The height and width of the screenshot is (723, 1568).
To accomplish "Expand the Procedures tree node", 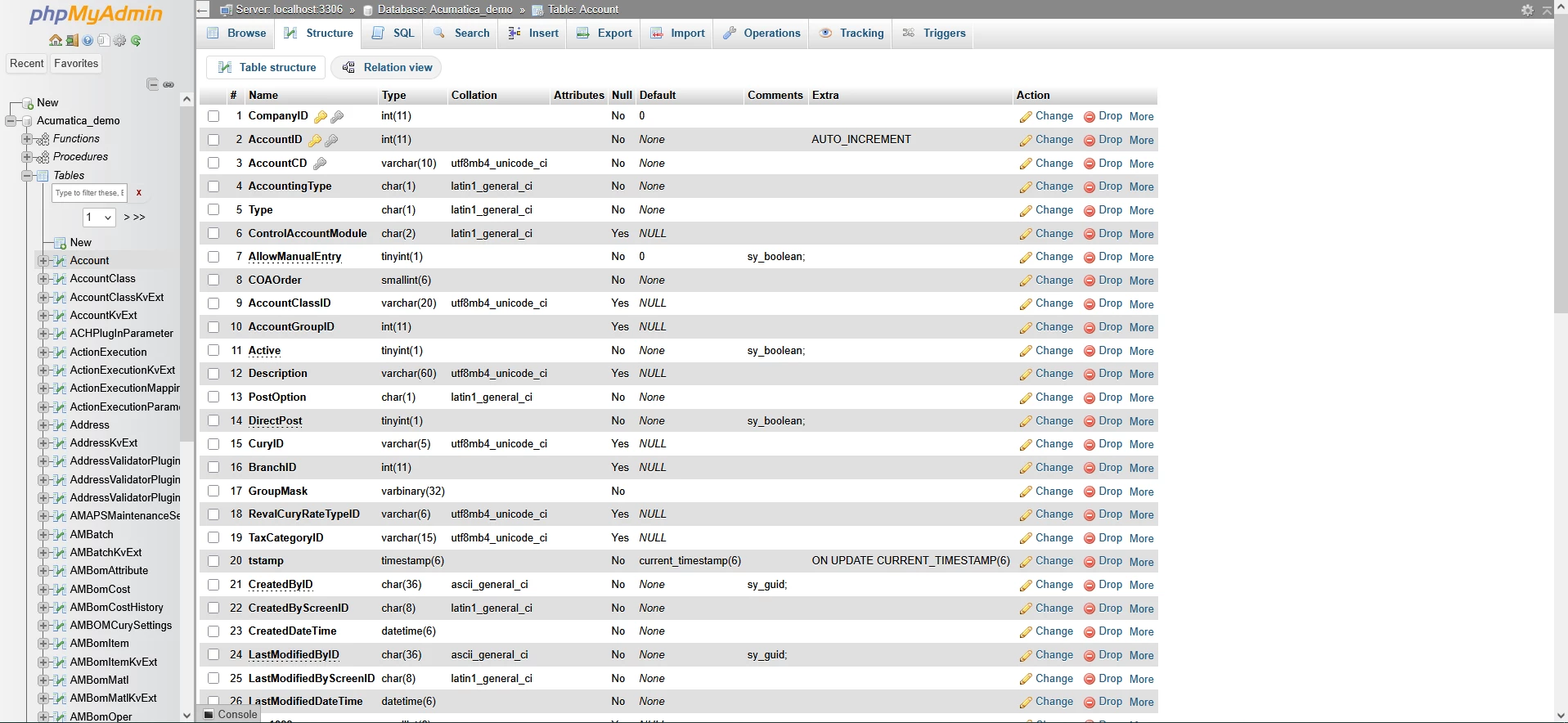I will point(27,157).
